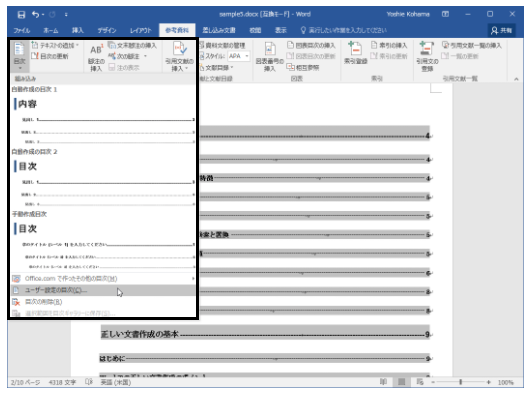Click the 2/10 ページ page indicator

[25, 382]
